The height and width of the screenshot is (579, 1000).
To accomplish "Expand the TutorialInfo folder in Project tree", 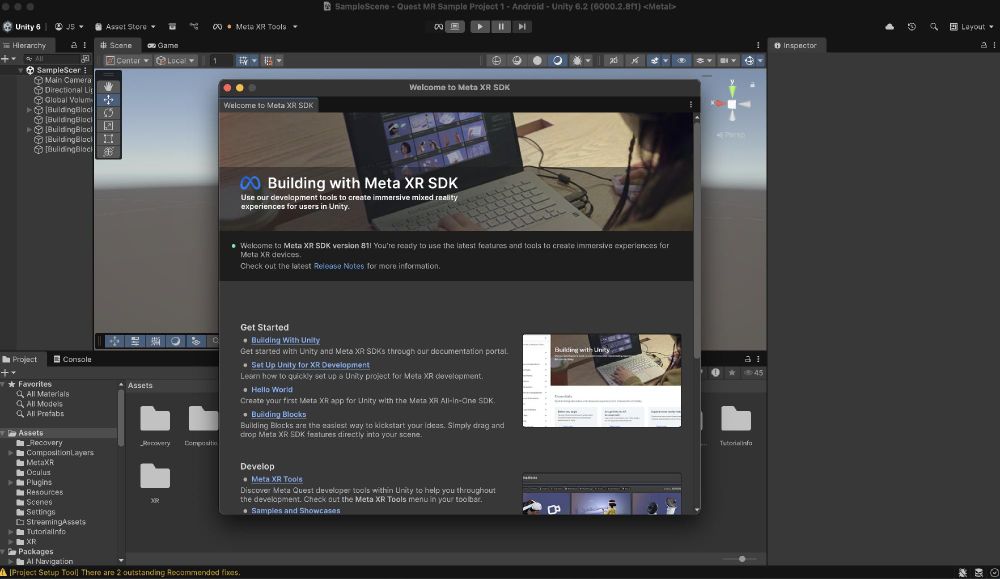I will pyautogui.click(x=11, y=532).
